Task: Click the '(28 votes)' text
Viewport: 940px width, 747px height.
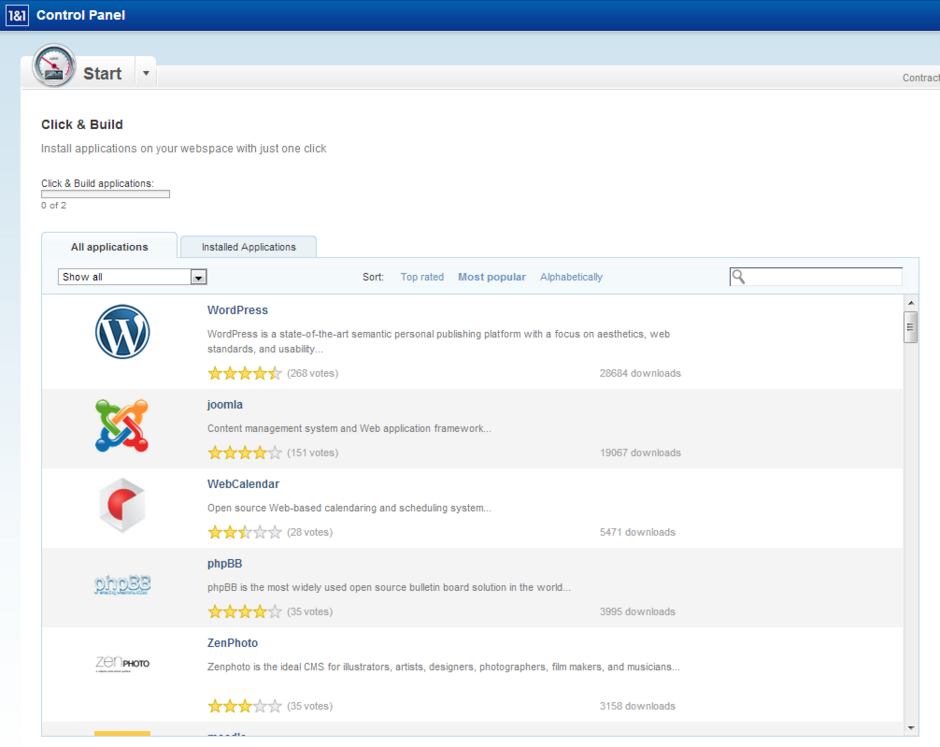Action: pos(309,532)
